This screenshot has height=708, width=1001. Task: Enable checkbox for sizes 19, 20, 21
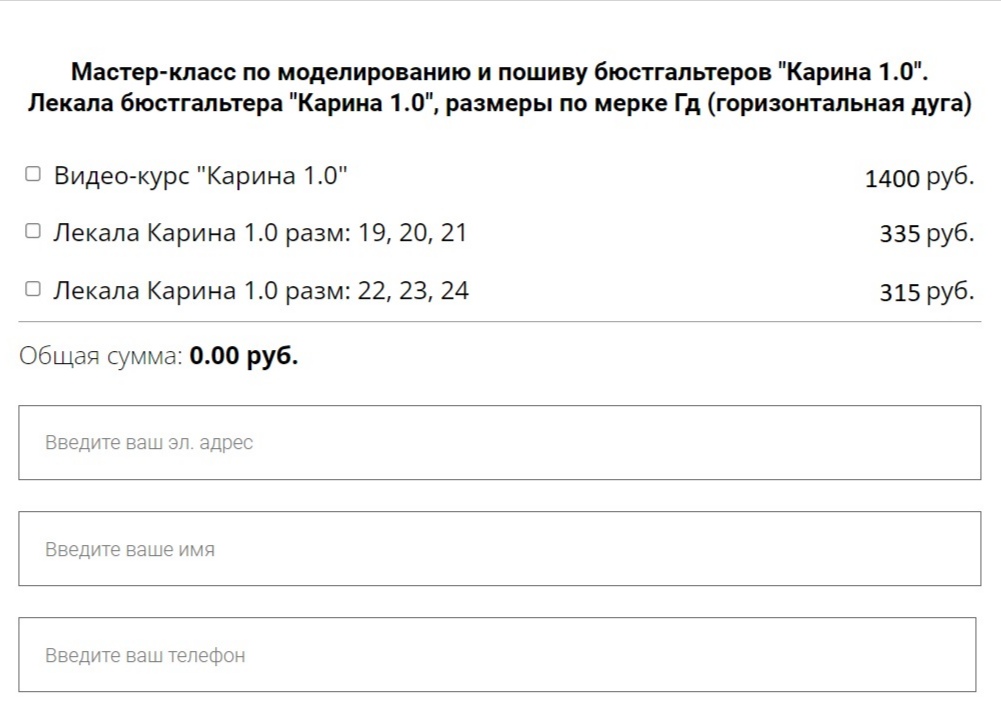click(x=33, y=231)
